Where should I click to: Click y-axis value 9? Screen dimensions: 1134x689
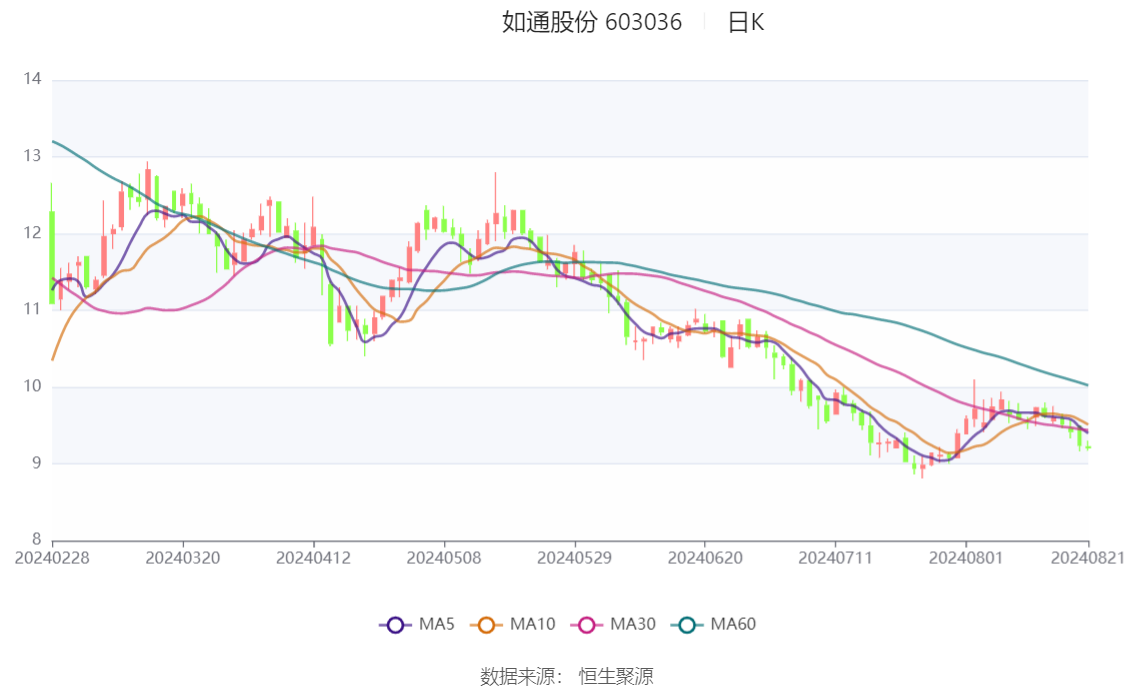(x=37, y=463)
